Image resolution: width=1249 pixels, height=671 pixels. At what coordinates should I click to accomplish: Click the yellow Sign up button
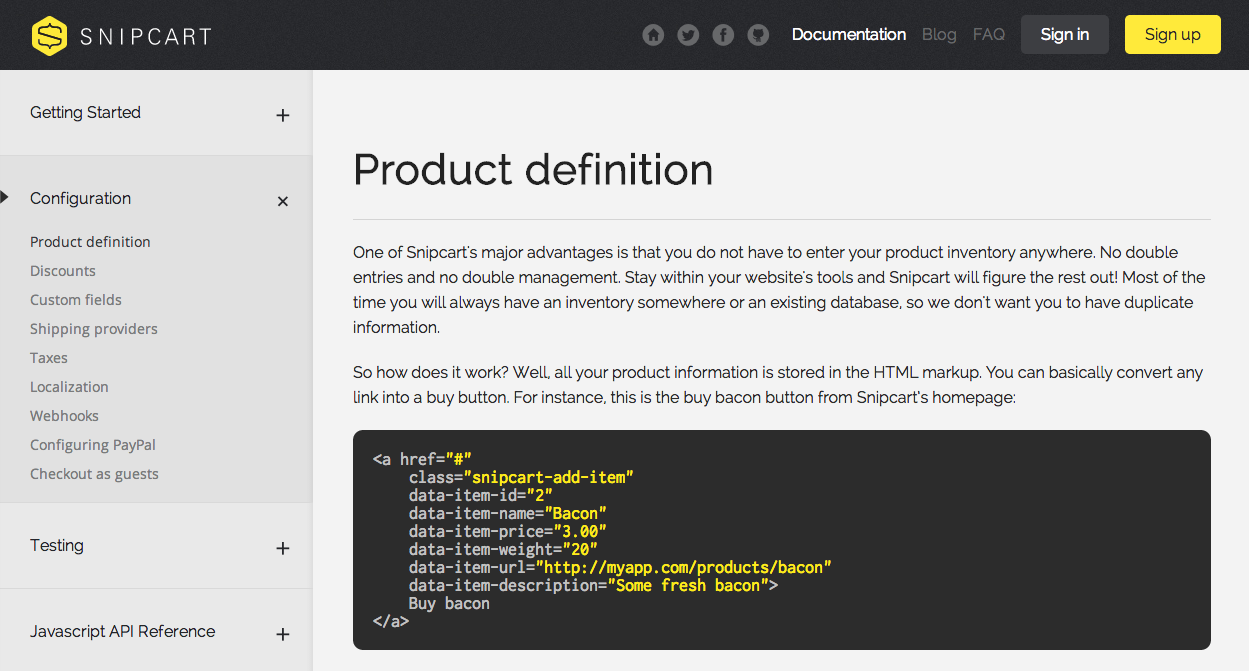coord(1173,34)
